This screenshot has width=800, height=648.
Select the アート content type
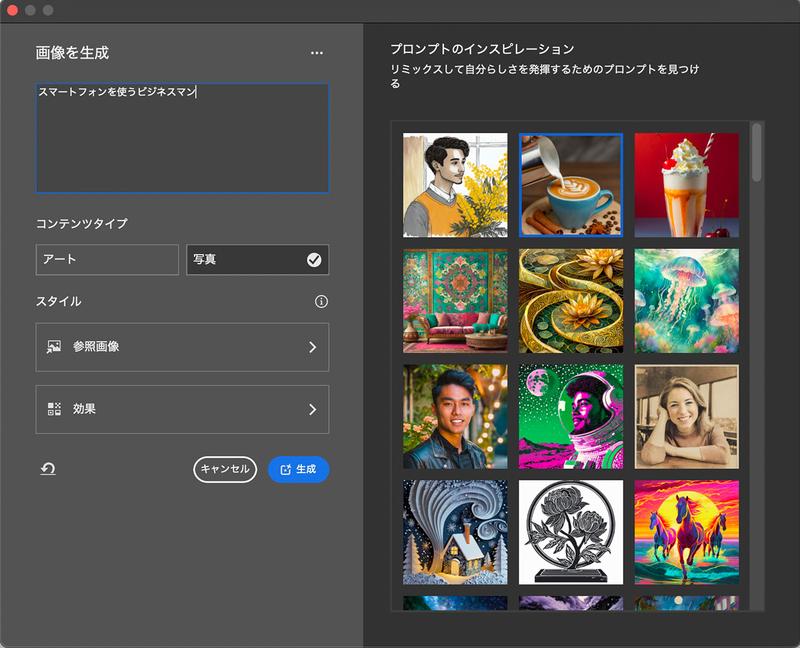(105, 260)
